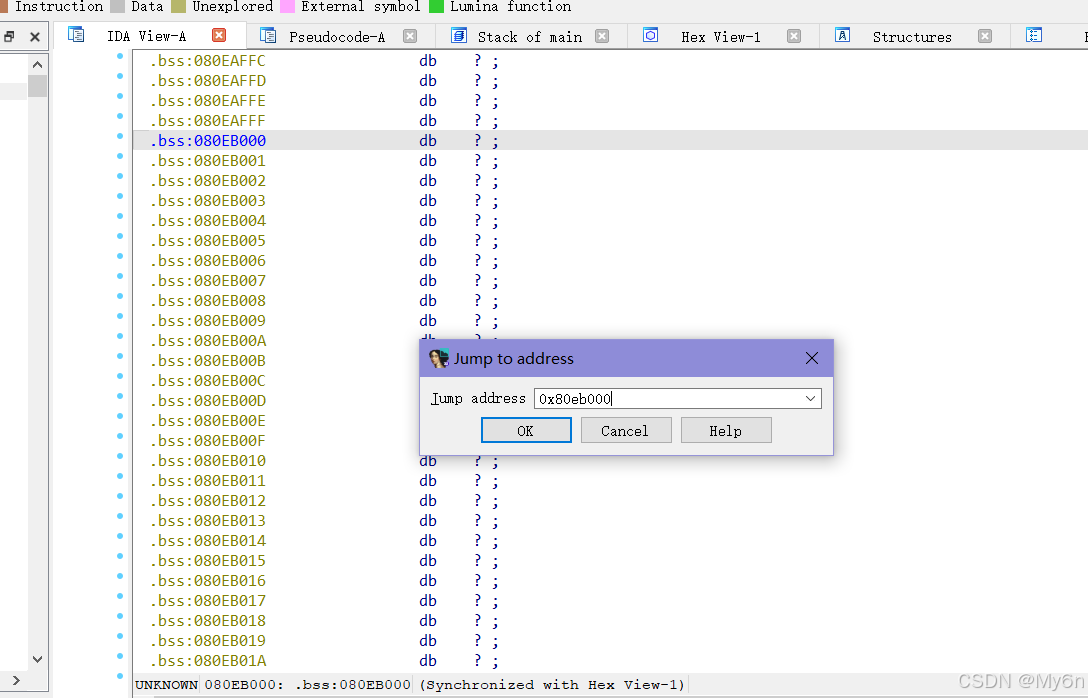This screenshot has height=698, width=1088.
Task: Close the Pseudocode-A tab
Action: [x=410, y=36]
